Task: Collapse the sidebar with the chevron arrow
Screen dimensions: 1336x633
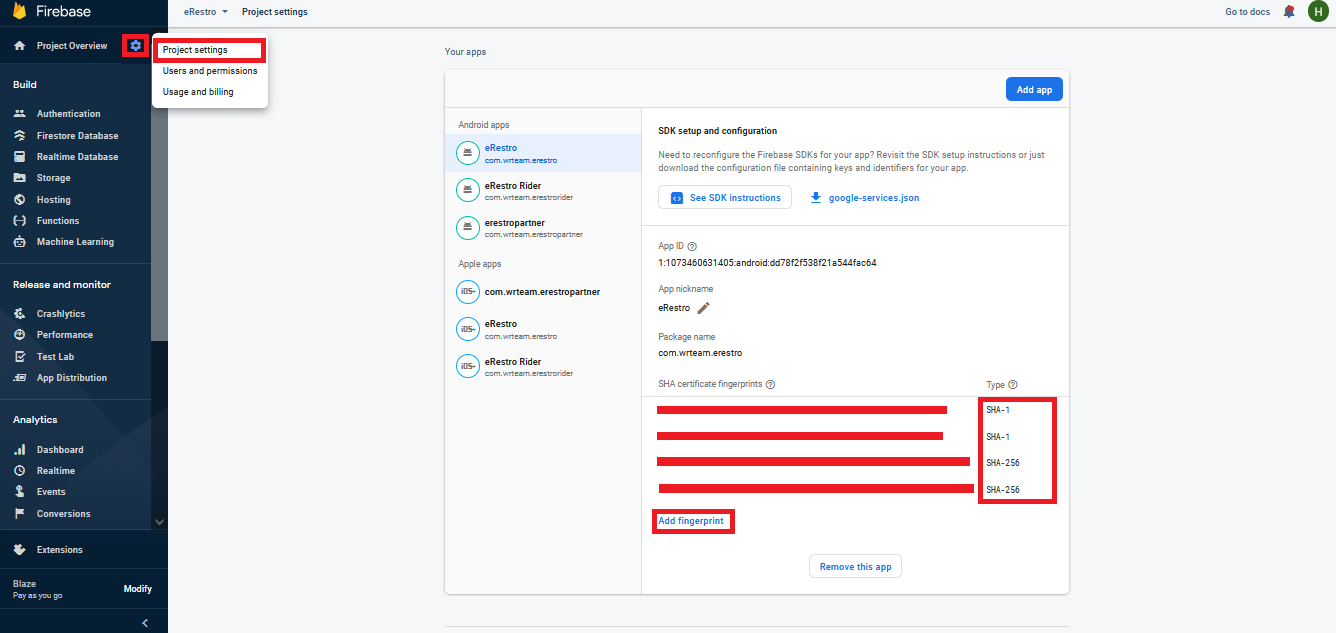Action: point(145,623)
